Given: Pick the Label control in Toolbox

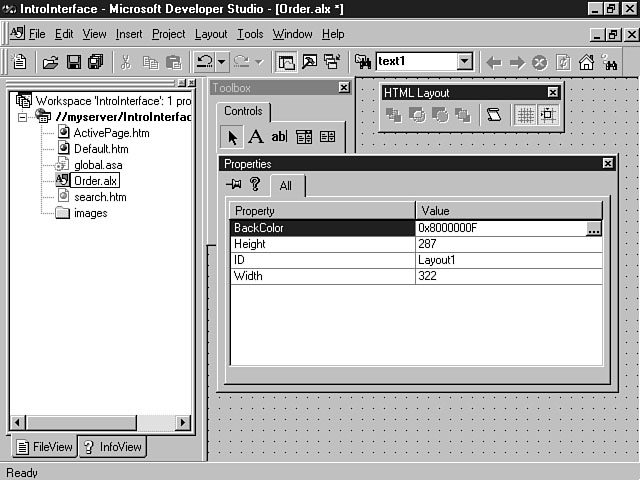Looking at the screenshot, I should 255,137.
